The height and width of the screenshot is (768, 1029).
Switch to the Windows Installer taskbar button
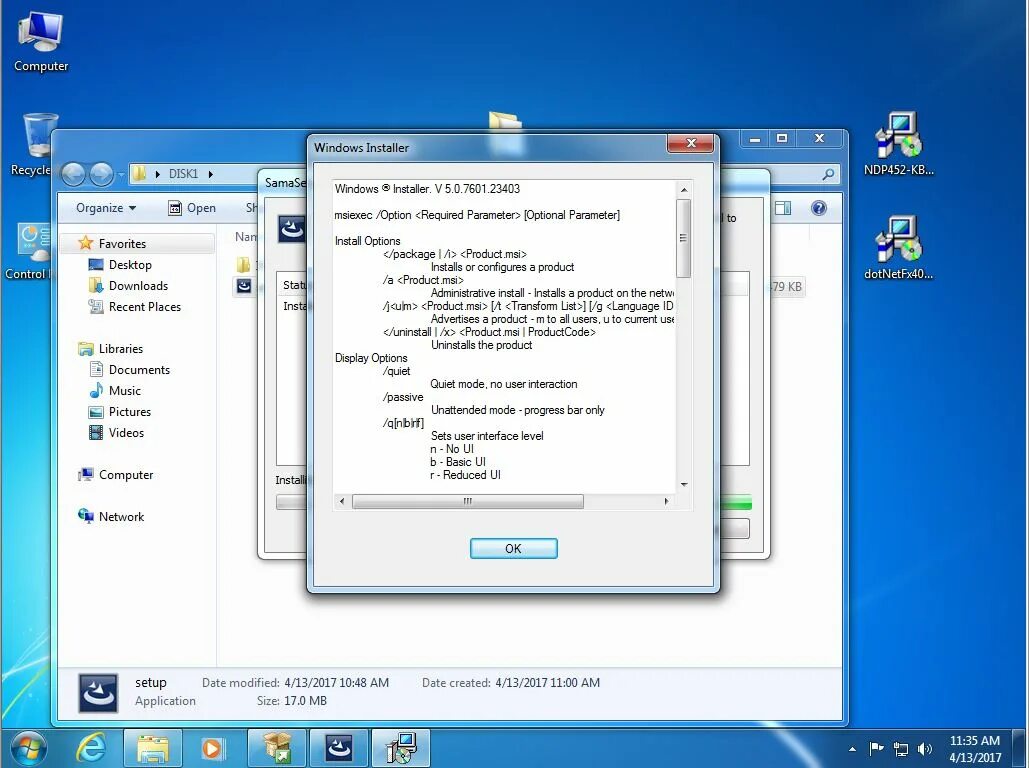401,748
